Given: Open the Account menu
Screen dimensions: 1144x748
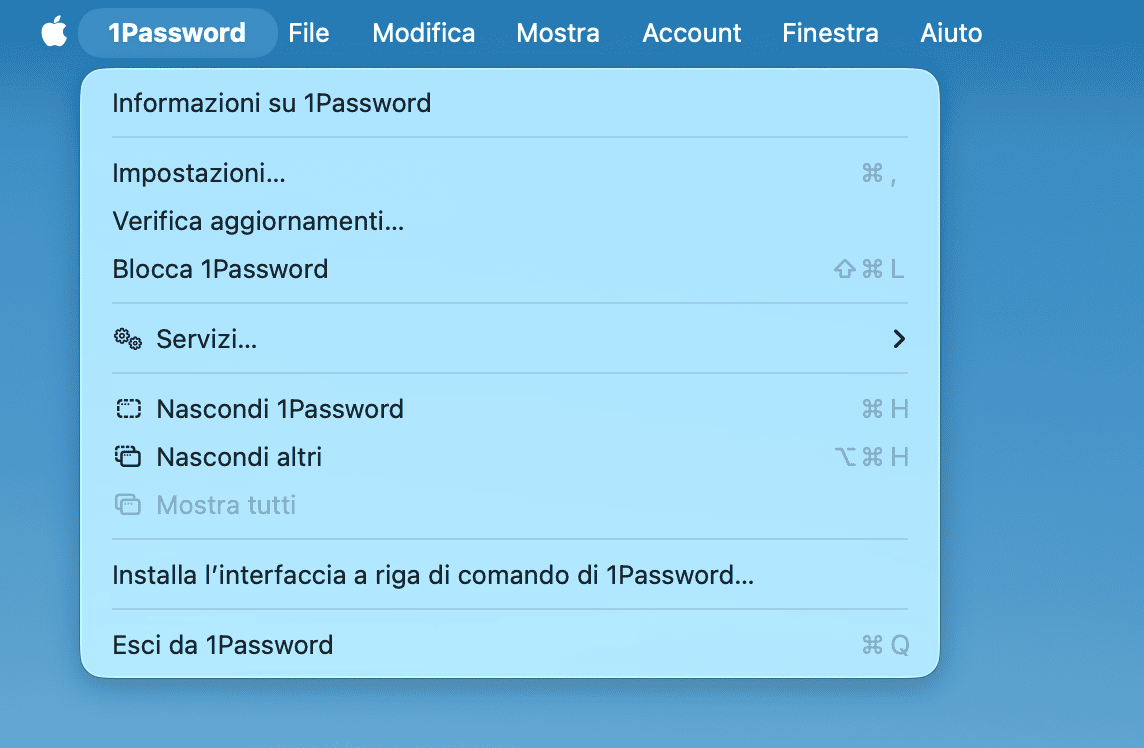Looking at the screenshot, I should pyautogui.click(x=691, y=32).
